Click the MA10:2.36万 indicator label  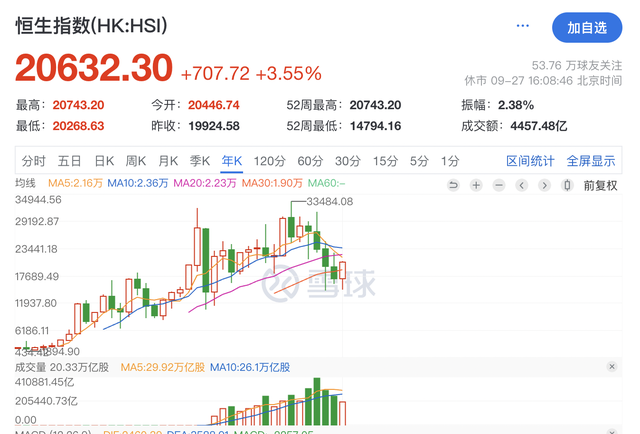(138, 183)
